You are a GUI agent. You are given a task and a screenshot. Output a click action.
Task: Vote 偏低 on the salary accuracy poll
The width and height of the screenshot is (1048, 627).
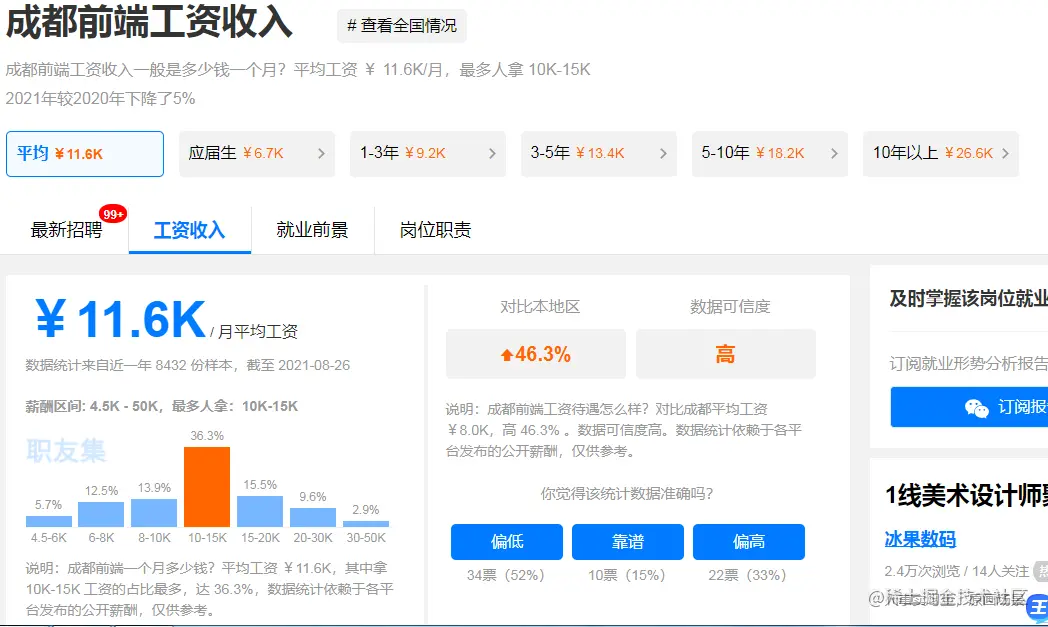pos(506,542)
